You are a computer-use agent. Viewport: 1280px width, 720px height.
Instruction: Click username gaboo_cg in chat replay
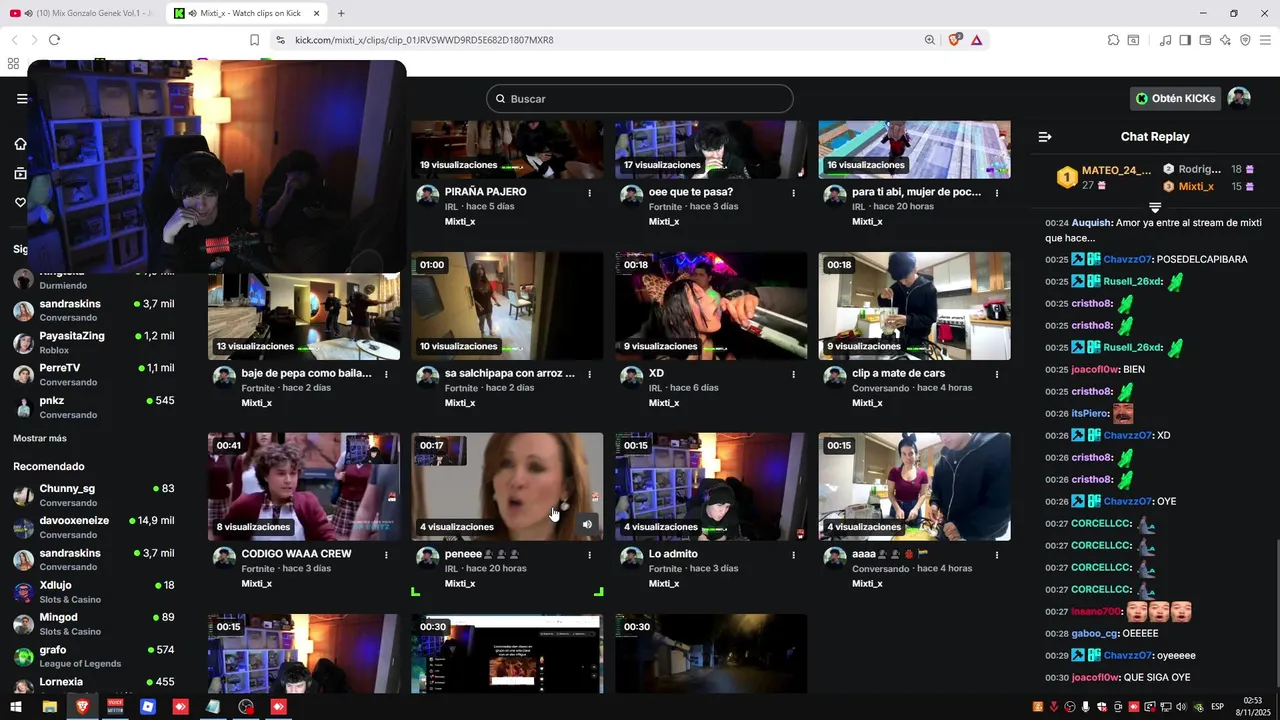(1094, 633)
